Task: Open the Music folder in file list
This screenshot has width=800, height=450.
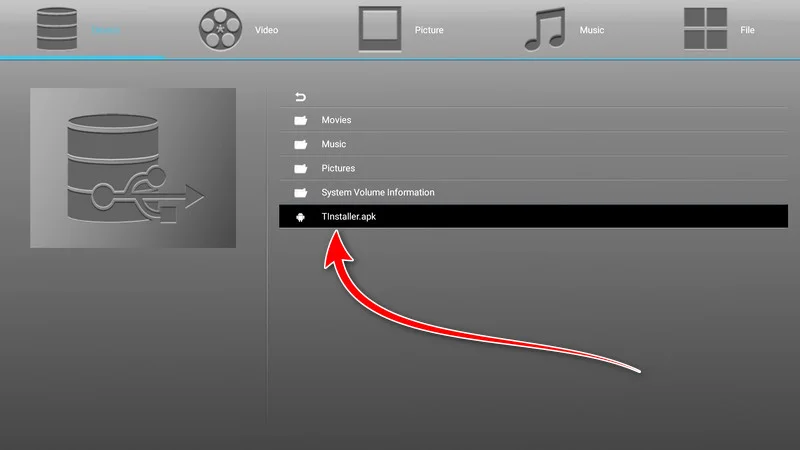Action: click(533, 144)
